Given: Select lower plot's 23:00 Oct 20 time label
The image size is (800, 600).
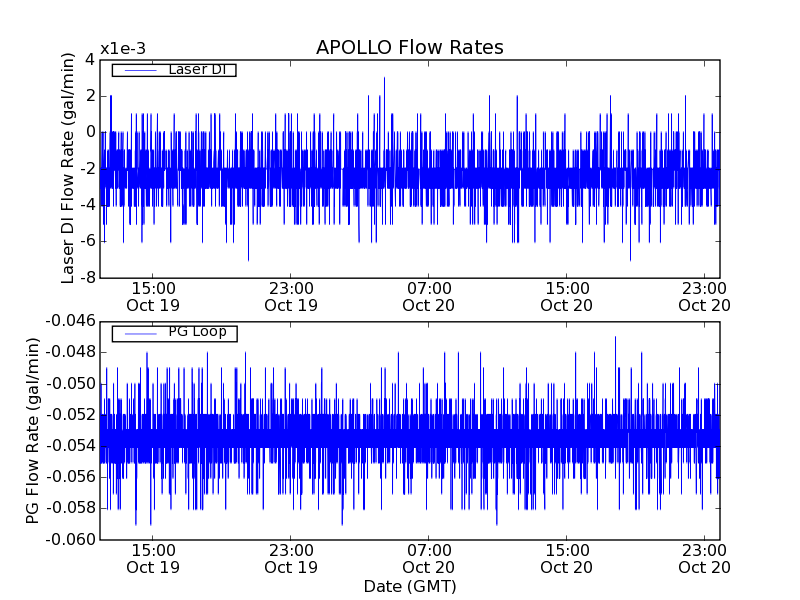Looking at the screenshot, I should pos(705,558).
